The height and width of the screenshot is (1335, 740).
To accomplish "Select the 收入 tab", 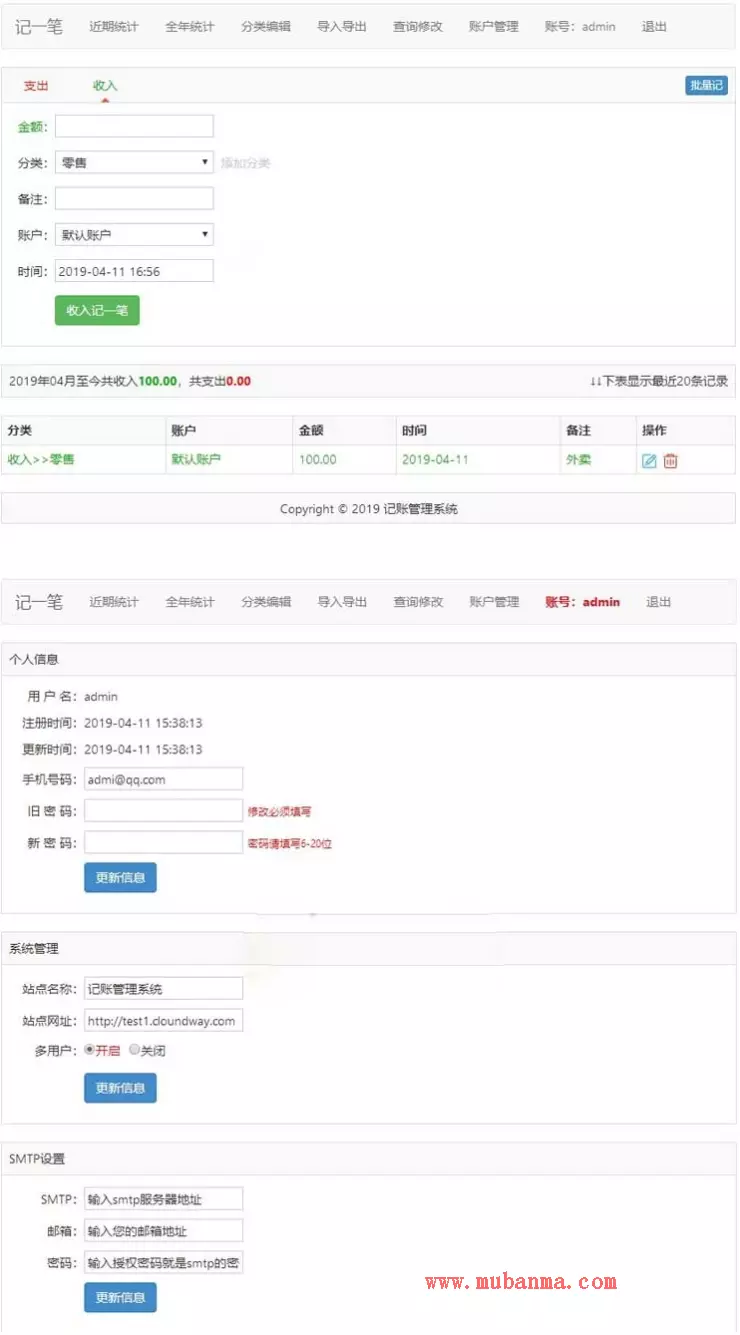I will point(105,86).
